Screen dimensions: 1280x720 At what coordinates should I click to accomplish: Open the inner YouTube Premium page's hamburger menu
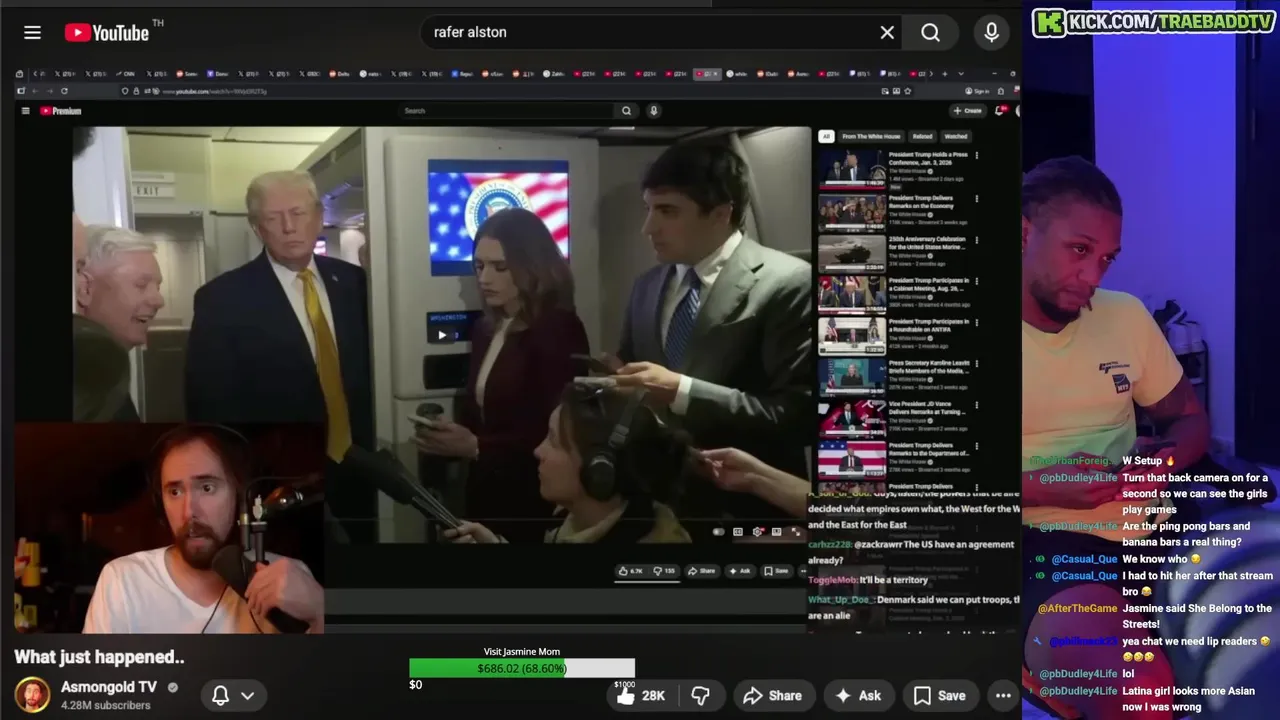[x=25, y=111]
